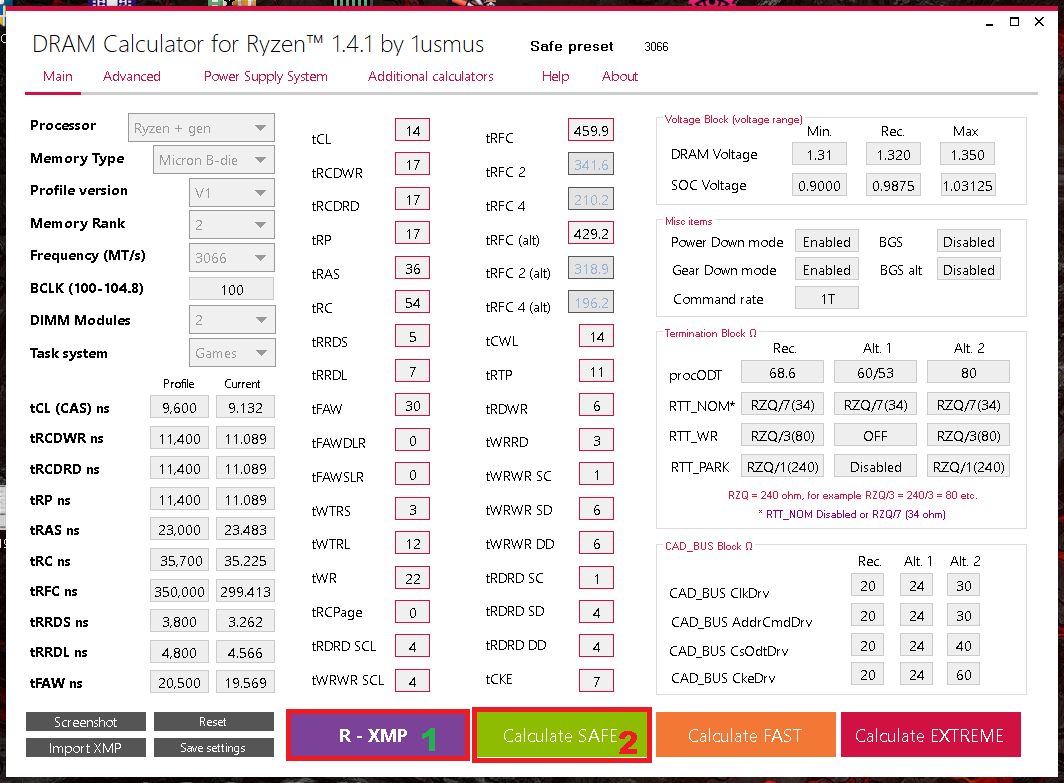Click the tRFC value 459.9 field

tap(591, 130)
